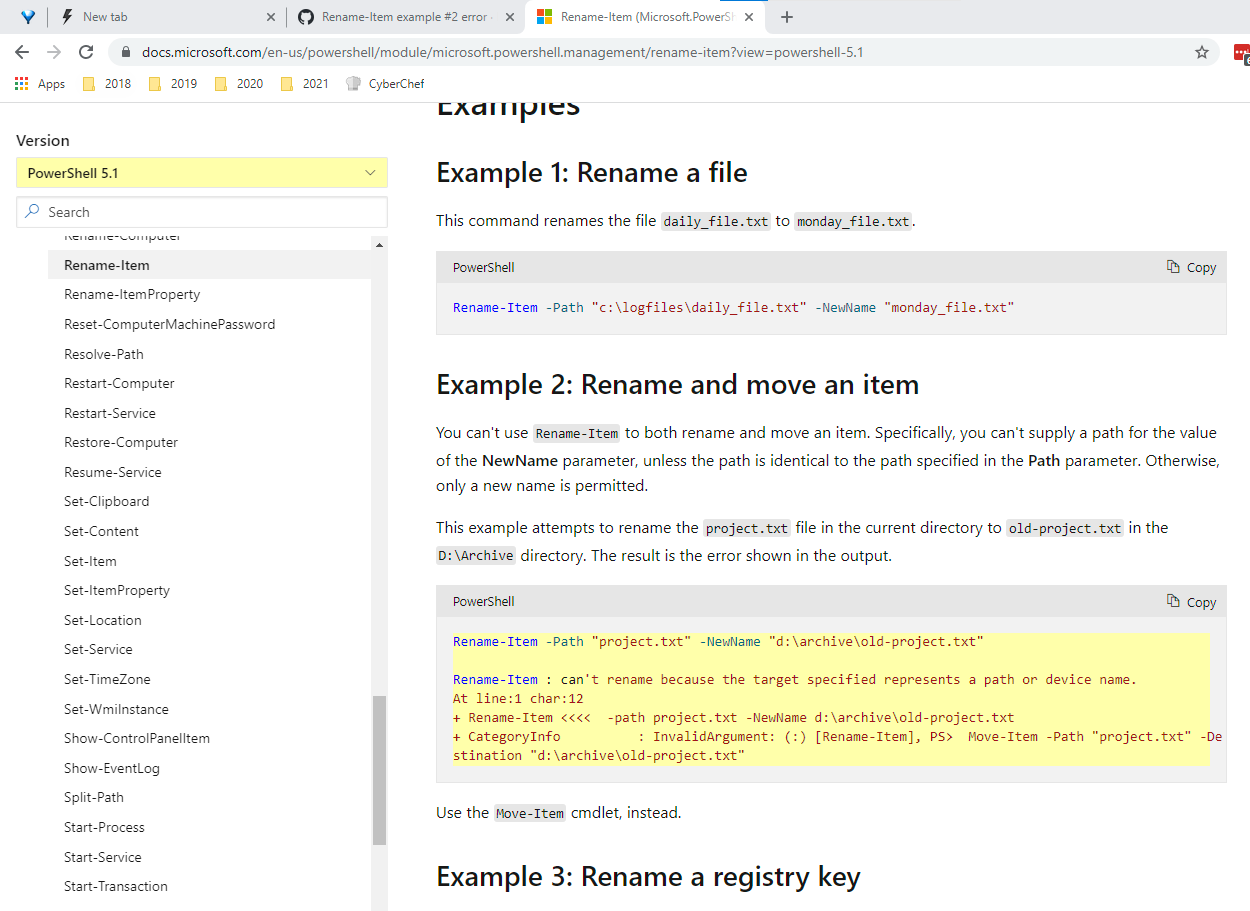Close the New tab tab
The height and width of the screenshot is (911, 1250).
pyautogui.click(x=271, y=17)
